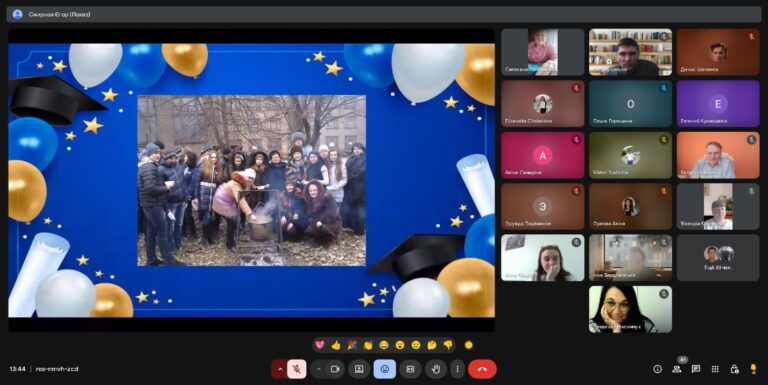Click the presenter avatar icon in top bar

click(x=18, y=14)
